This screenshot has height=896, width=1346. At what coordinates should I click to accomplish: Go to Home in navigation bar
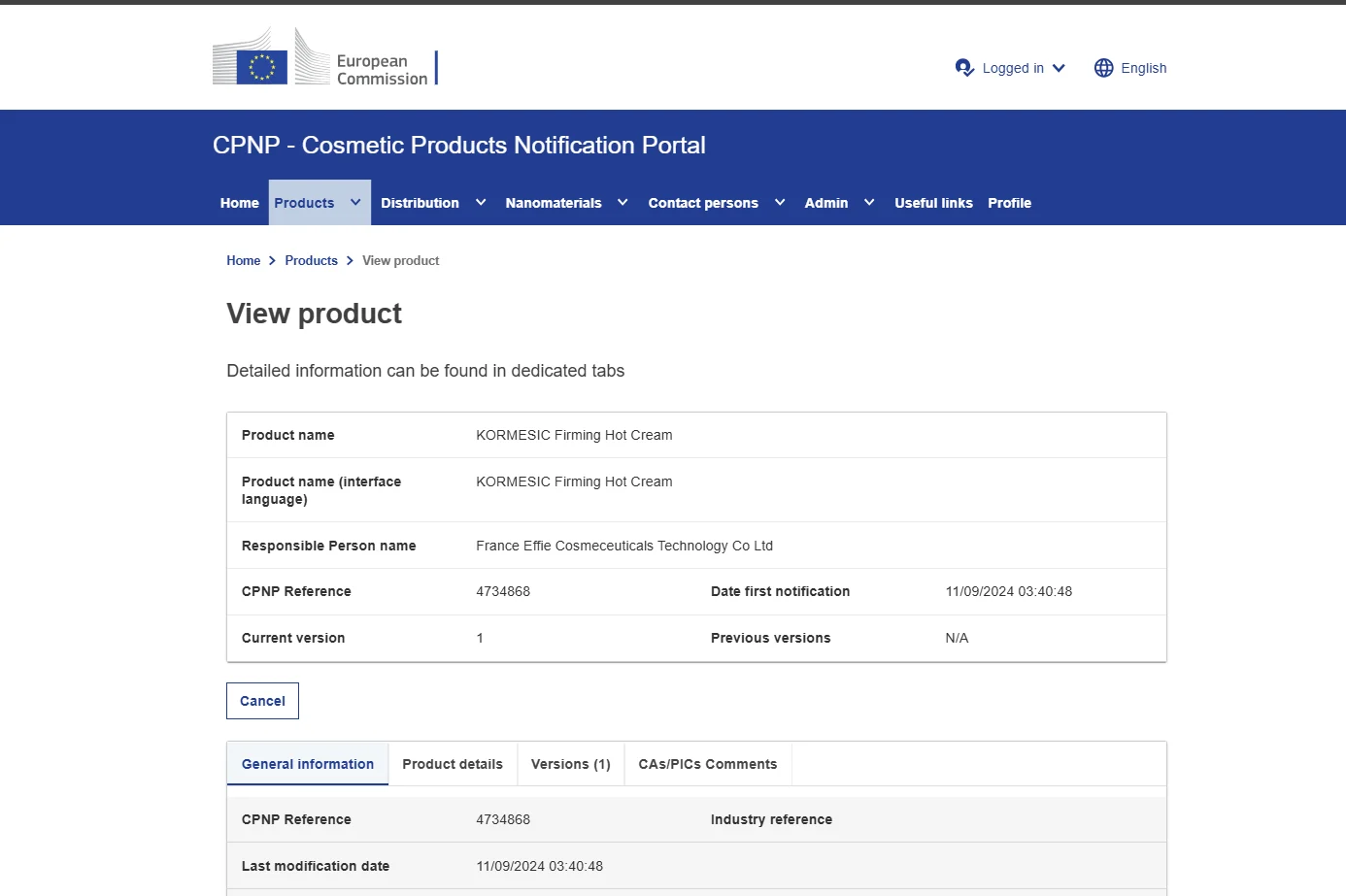239,203
